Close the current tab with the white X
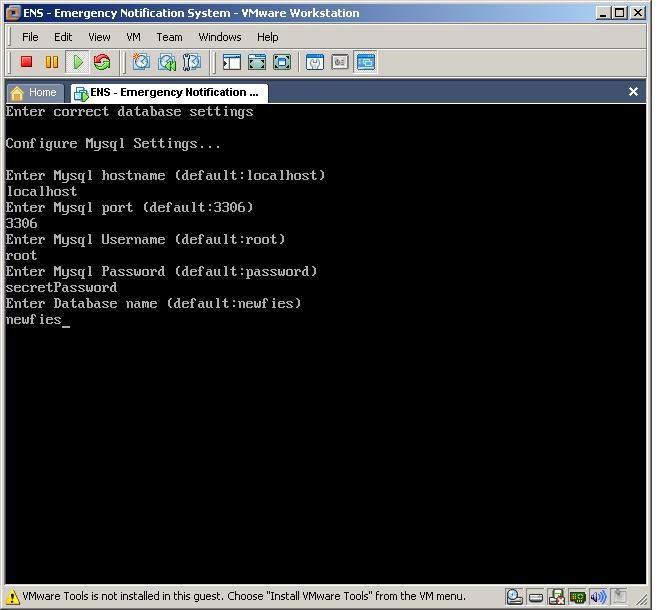Screen dimensions: 668x610 (x=633, y=92)
